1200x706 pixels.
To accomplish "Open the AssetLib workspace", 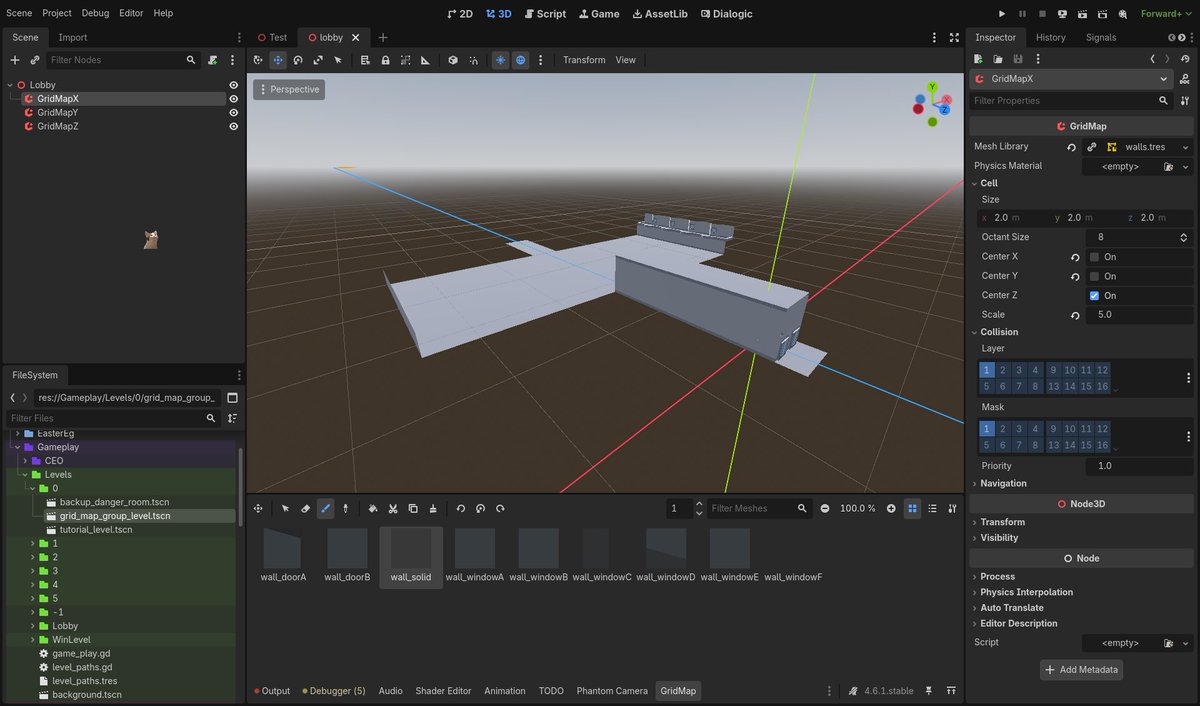I will pos(660,14).
